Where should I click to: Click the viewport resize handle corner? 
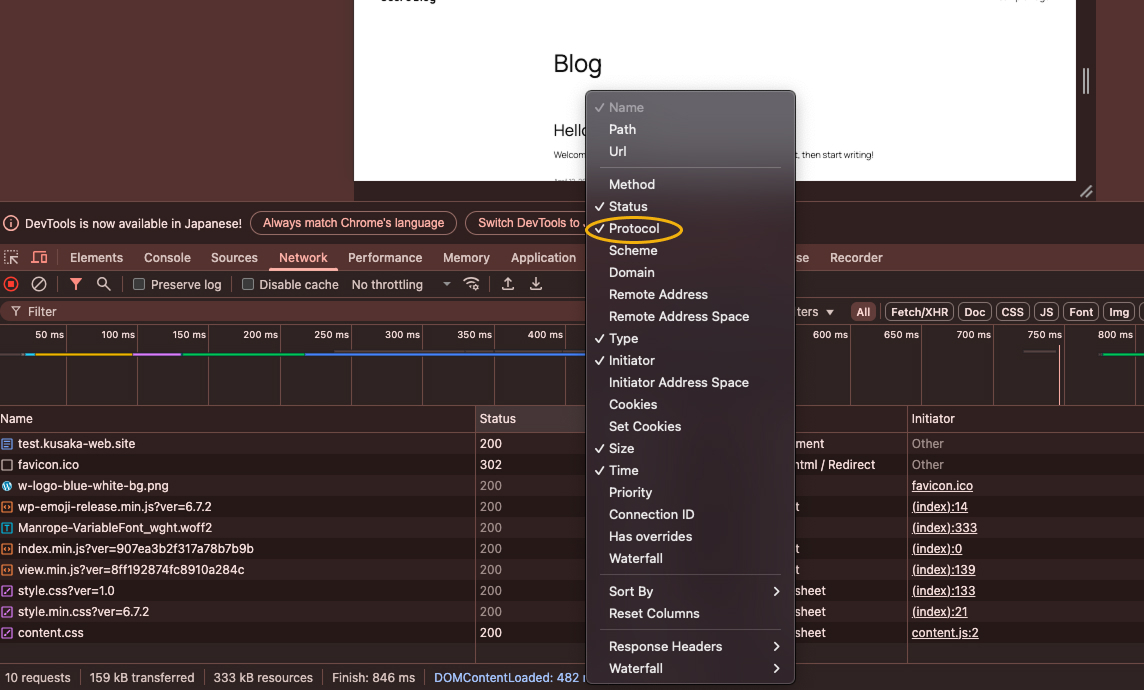[x=1086, y=191]
